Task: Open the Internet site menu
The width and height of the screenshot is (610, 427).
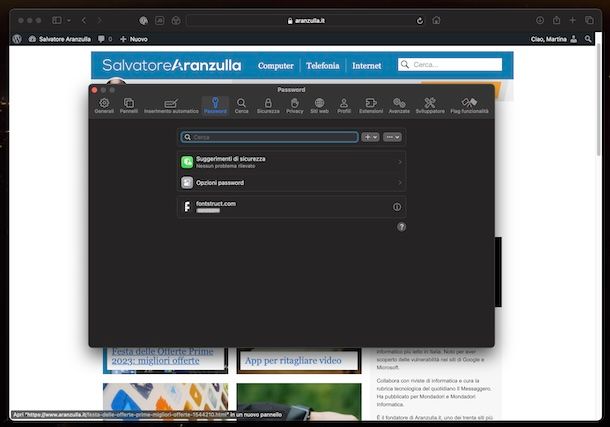Action: click(x=366, y=66)
